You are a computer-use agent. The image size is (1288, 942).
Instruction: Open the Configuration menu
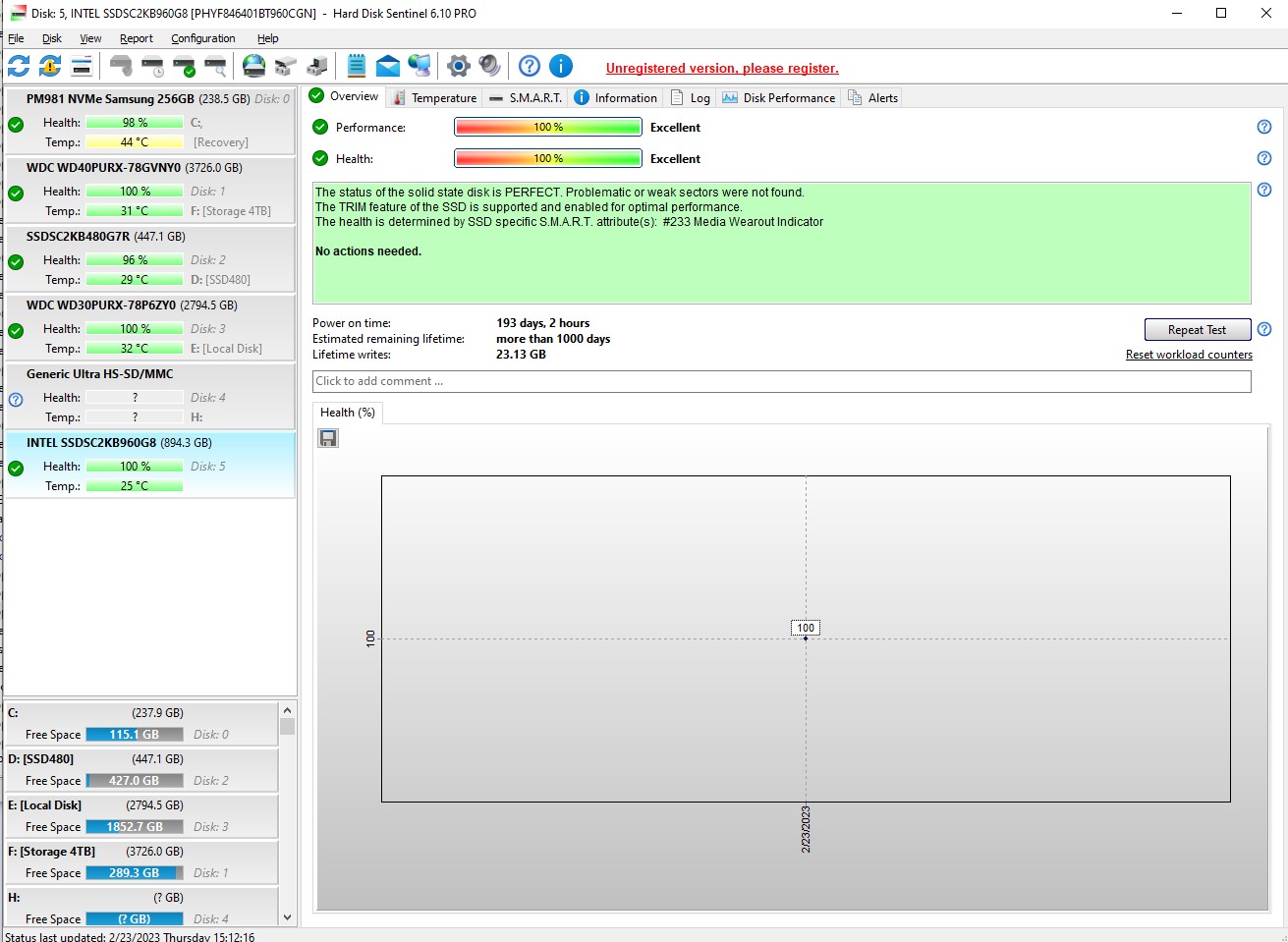(x=202, y=38)
